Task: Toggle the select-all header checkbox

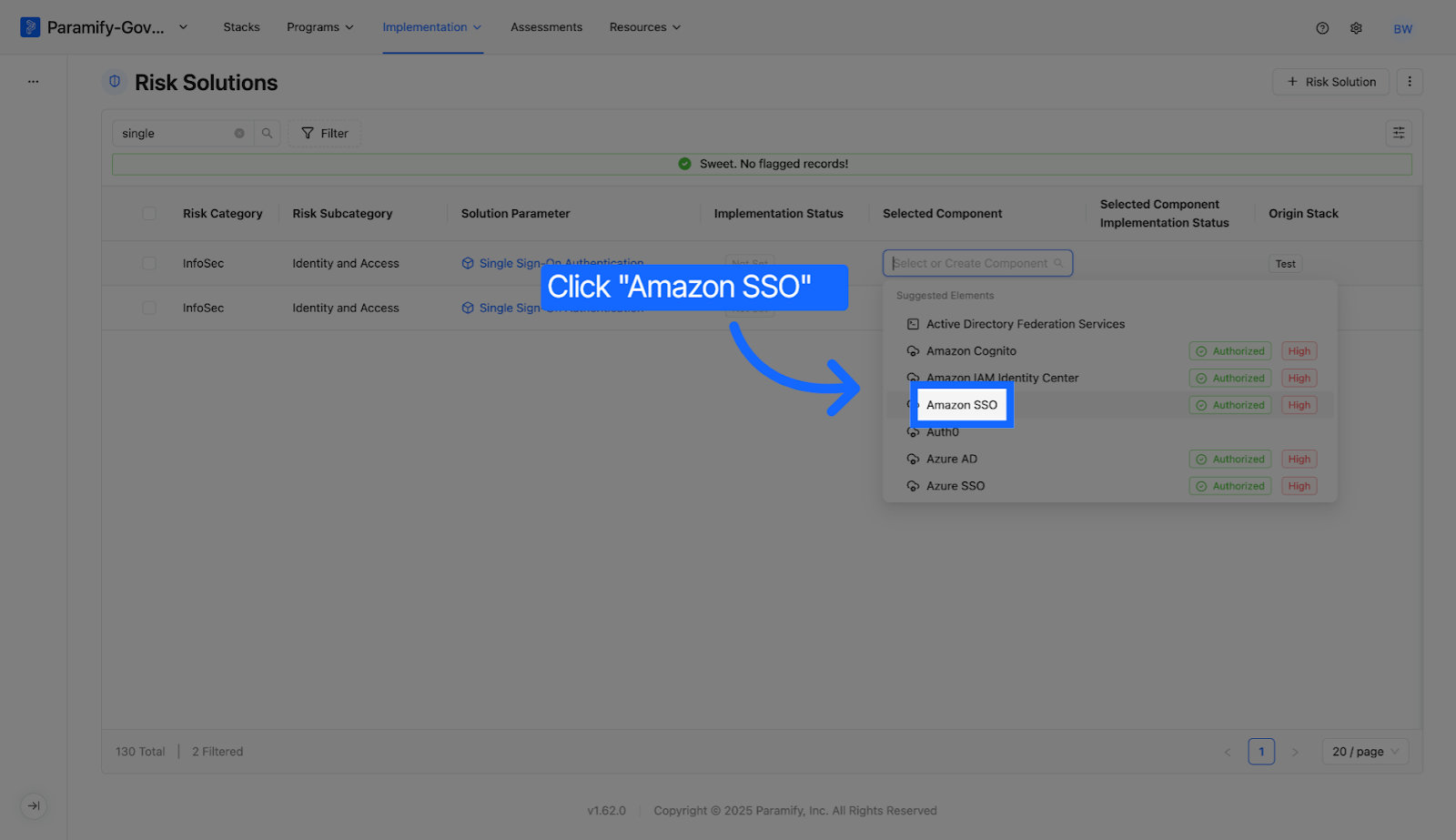Action: [149, 214]
